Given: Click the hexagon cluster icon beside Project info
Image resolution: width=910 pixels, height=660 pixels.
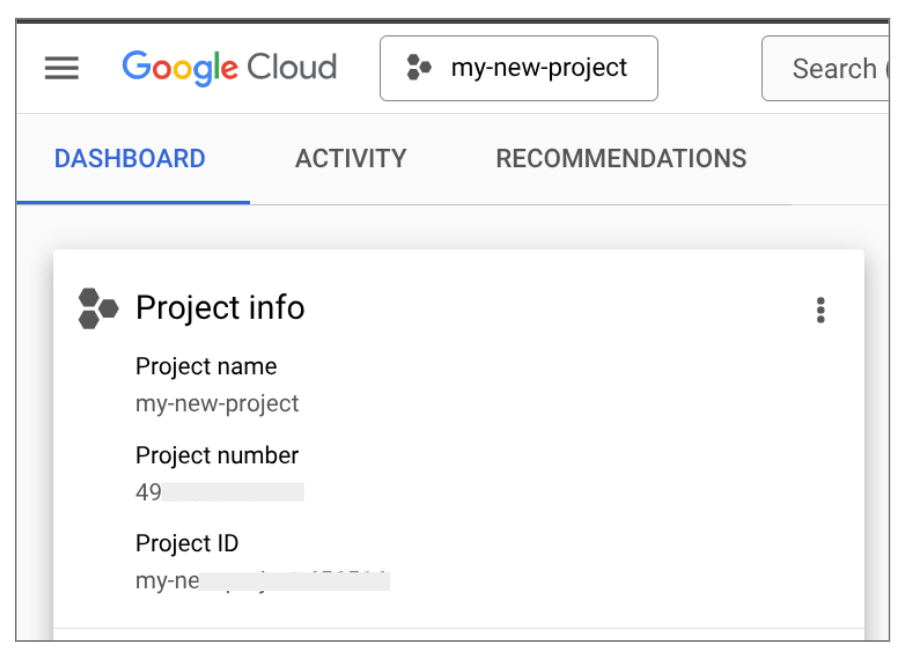Looking at the screenshot, I should [95, 309].
